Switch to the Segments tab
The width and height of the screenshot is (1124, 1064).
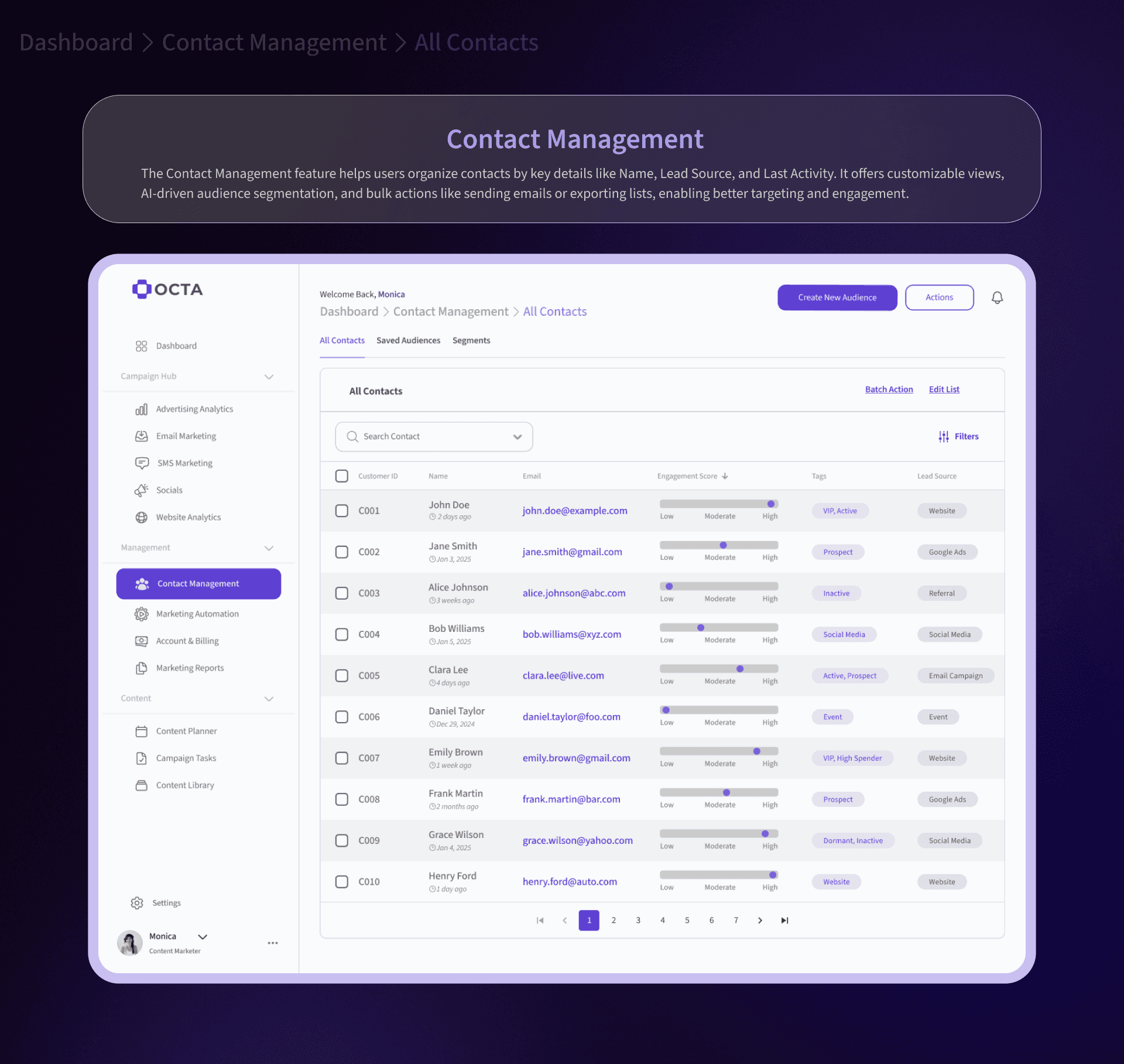click(471, 340)
